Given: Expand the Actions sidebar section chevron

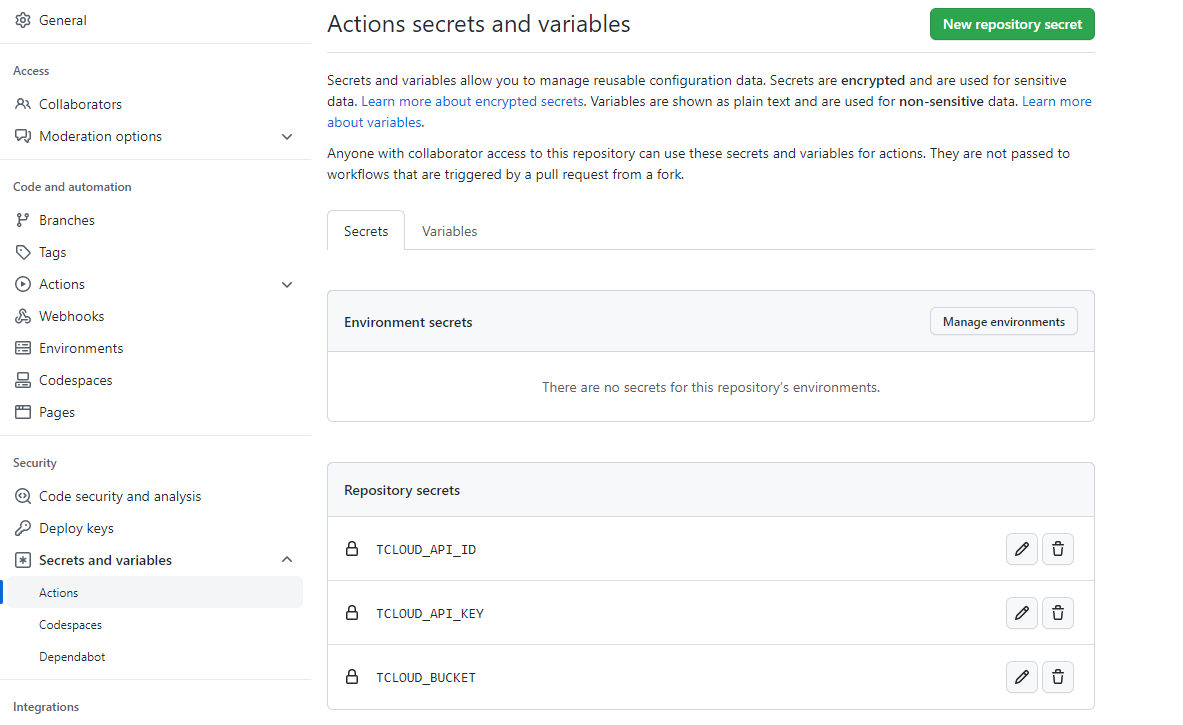Looking at the screenshot, I should pos(287,285).
